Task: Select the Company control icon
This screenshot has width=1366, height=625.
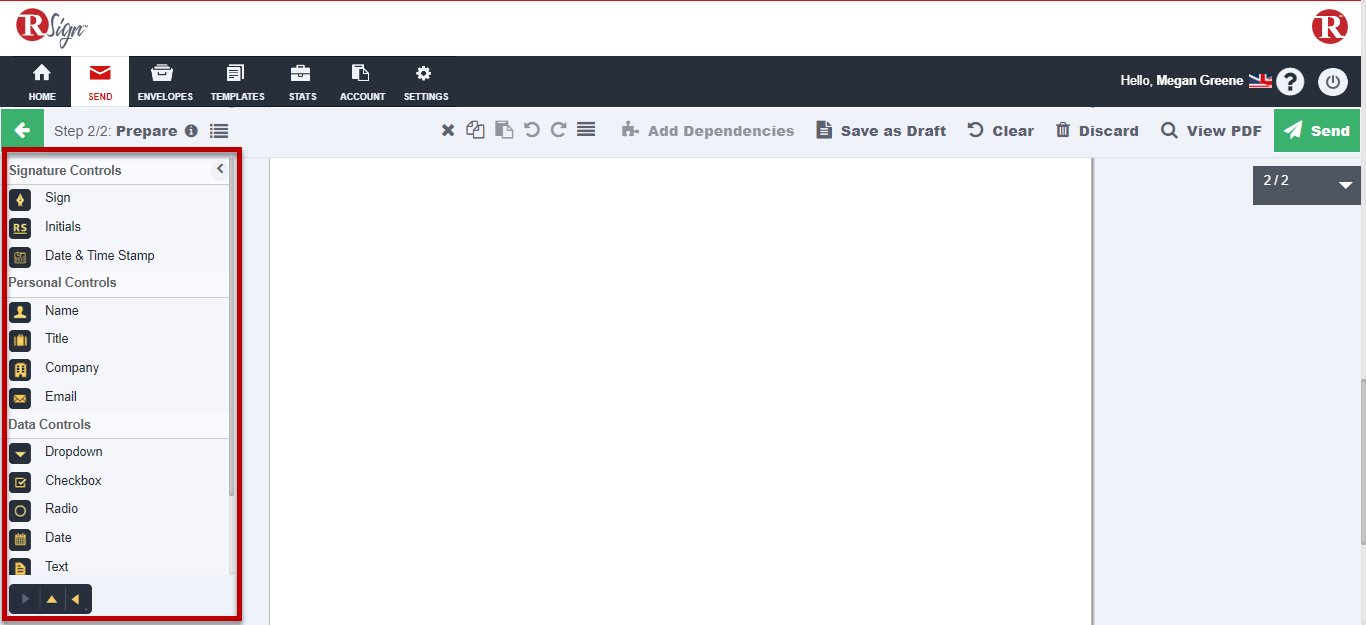Action: coord(20,369)
